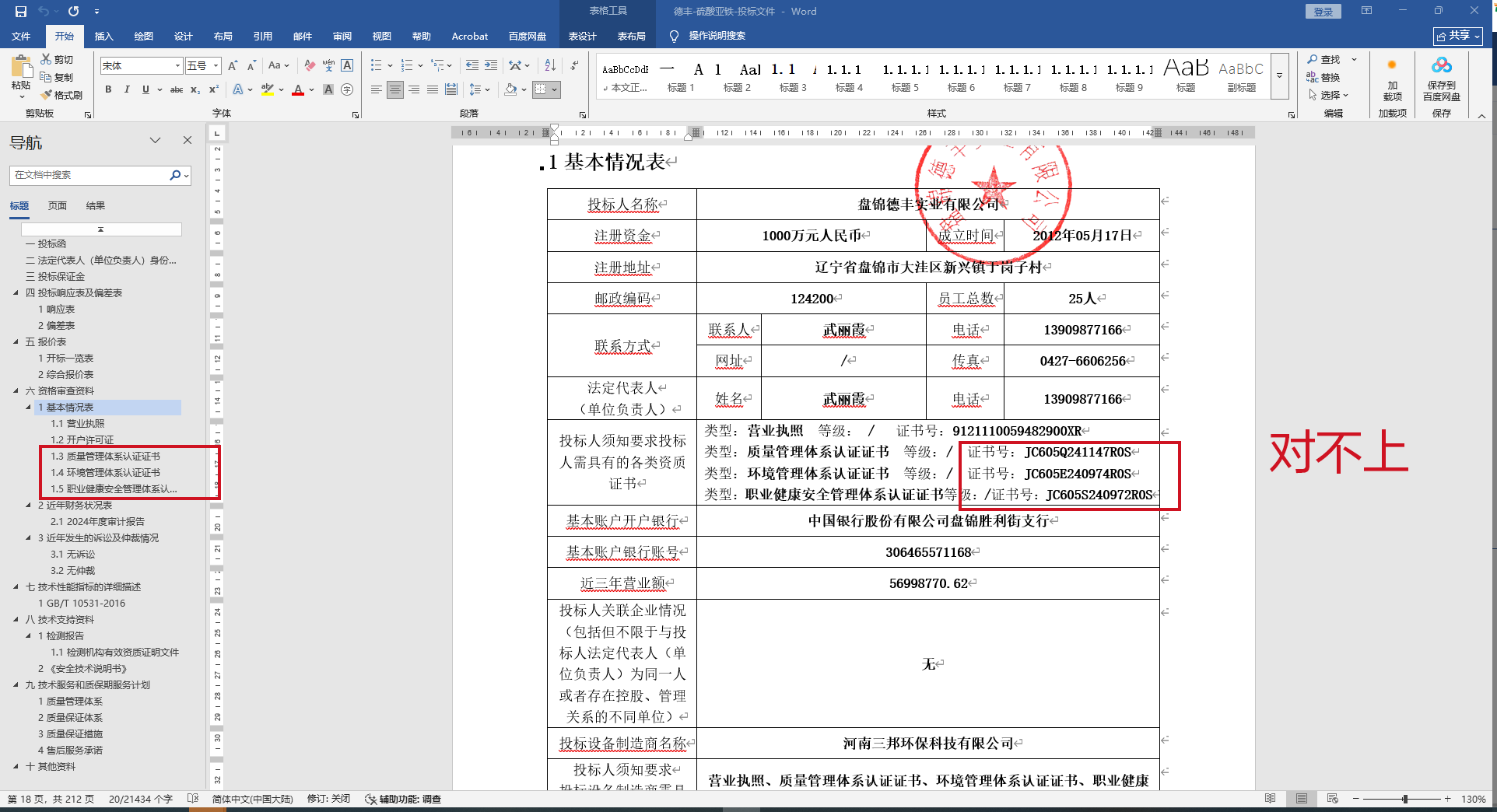Increase the paragraph indent

[491, 66]
